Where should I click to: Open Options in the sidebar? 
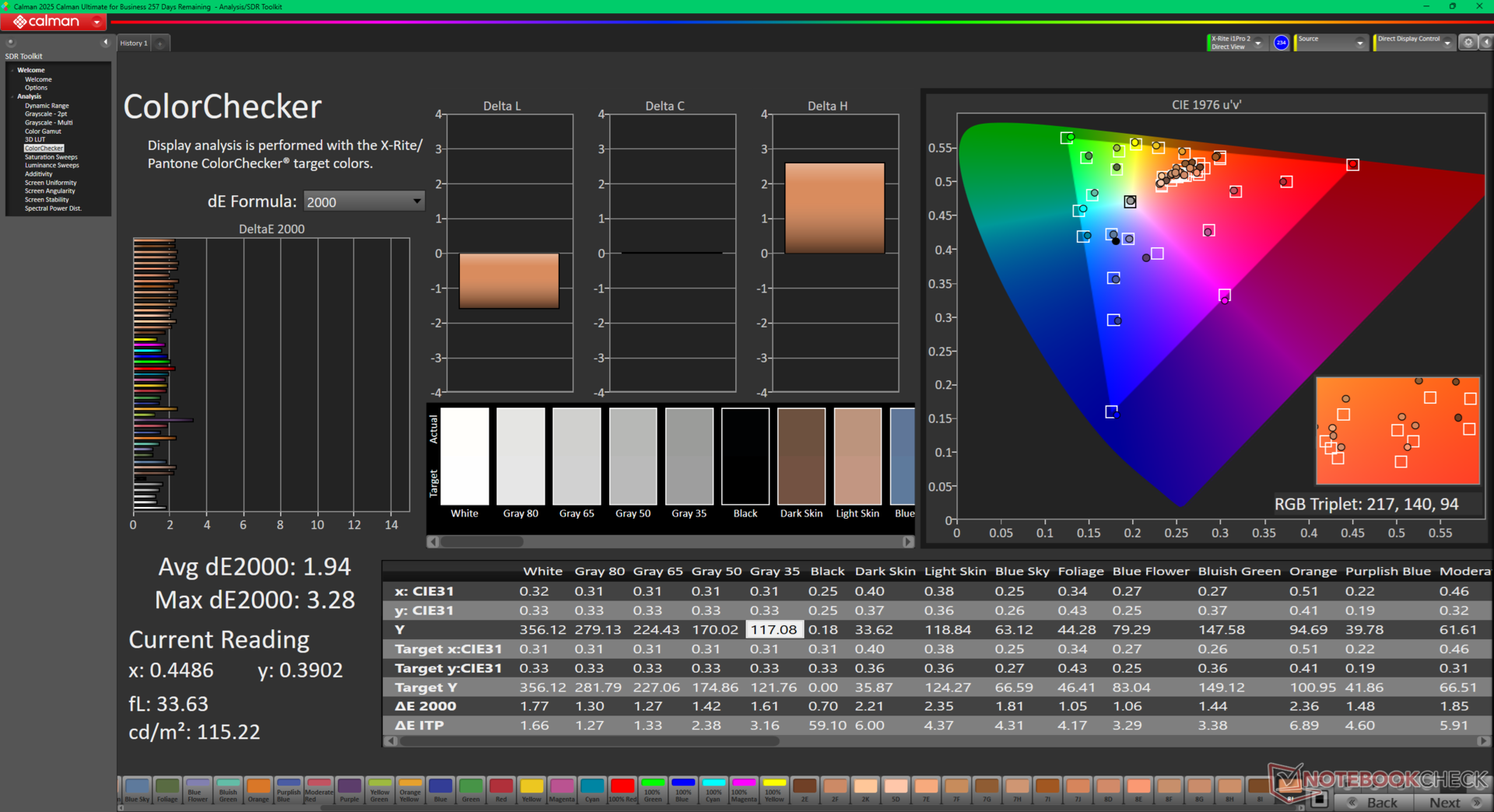tap(36, 88)
